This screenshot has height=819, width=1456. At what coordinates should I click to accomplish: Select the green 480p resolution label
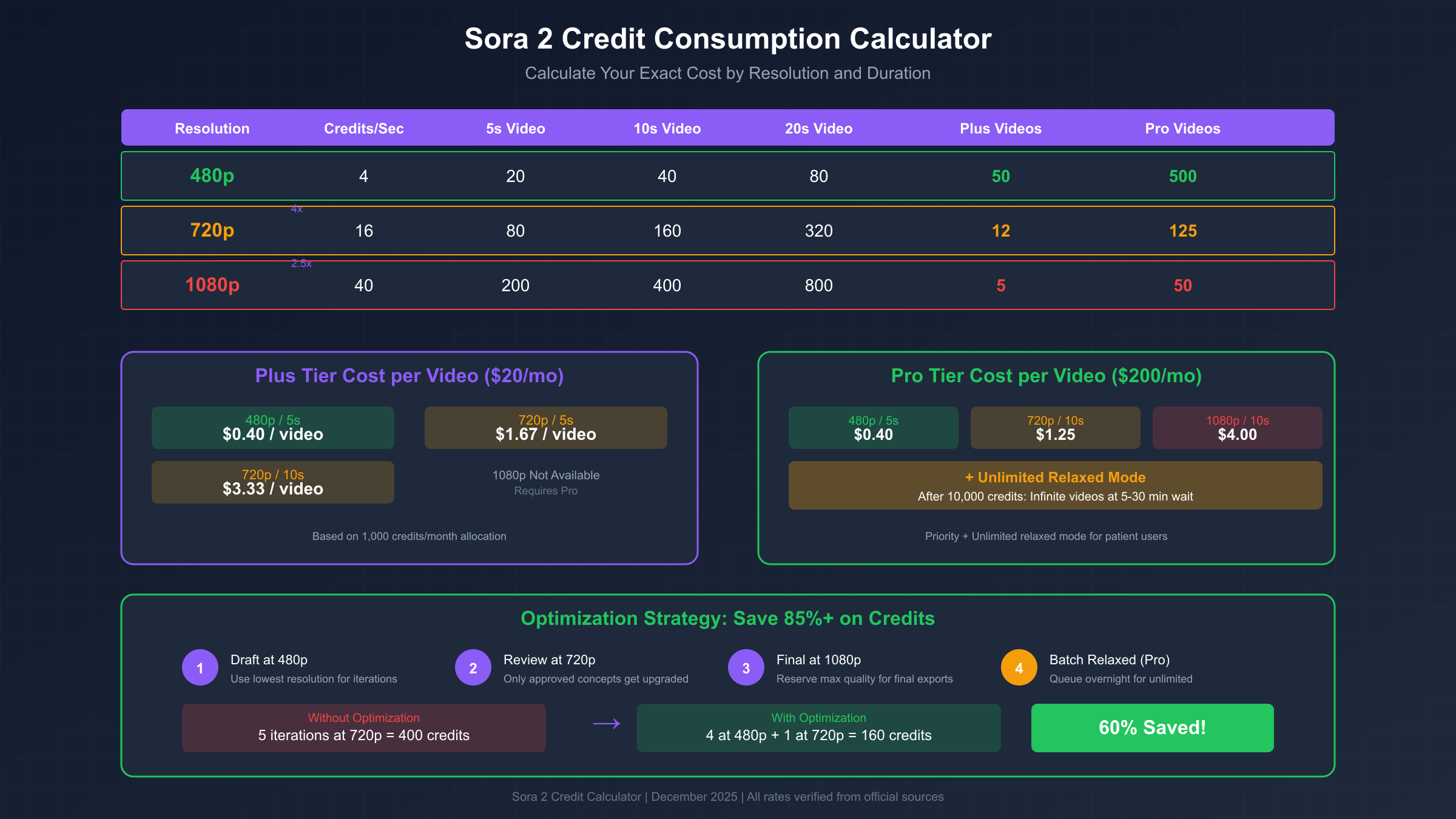[x=212, y=176]
